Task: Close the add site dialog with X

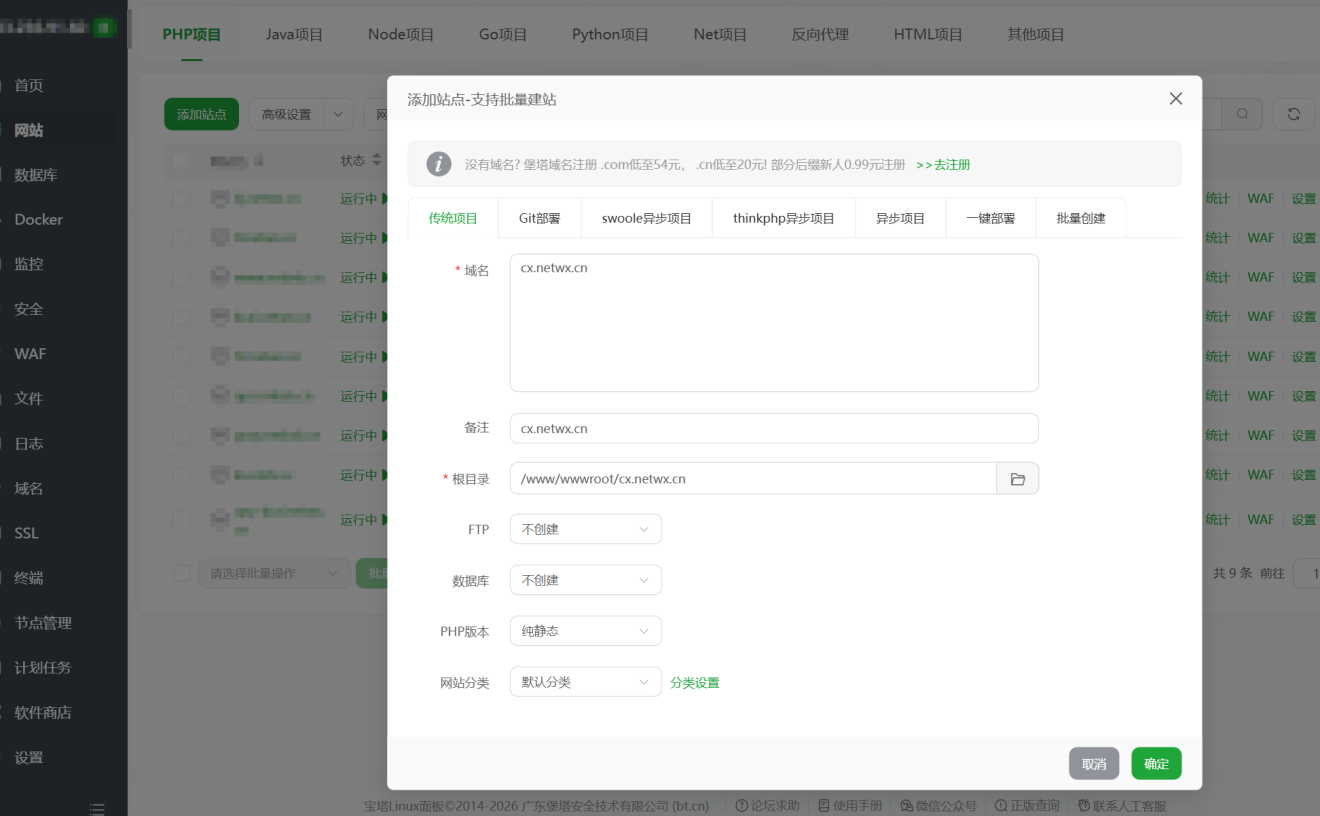Action: coord(1175,98)
